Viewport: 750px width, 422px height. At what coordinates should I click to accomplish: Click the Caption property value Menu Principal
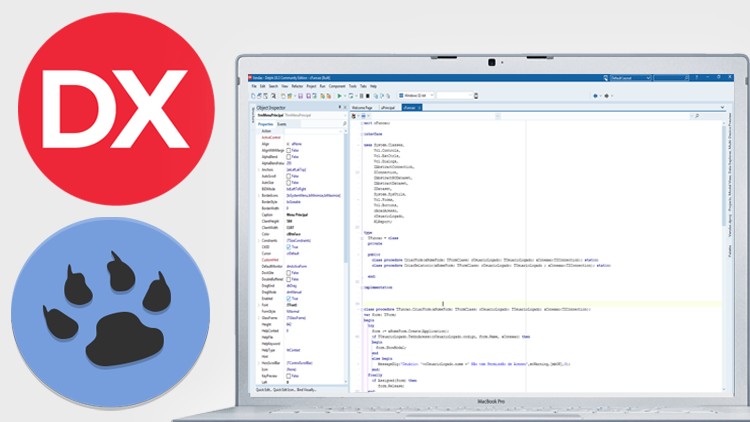tap(297, 215)
